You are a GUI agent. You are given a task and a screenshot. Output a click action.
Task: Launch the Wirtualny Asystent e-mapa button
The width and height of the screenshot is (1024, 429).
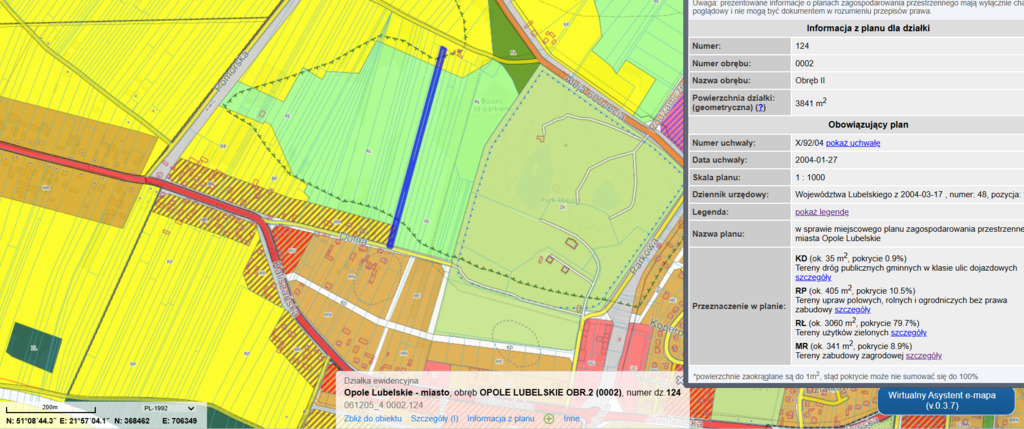[x=943, y=401]
